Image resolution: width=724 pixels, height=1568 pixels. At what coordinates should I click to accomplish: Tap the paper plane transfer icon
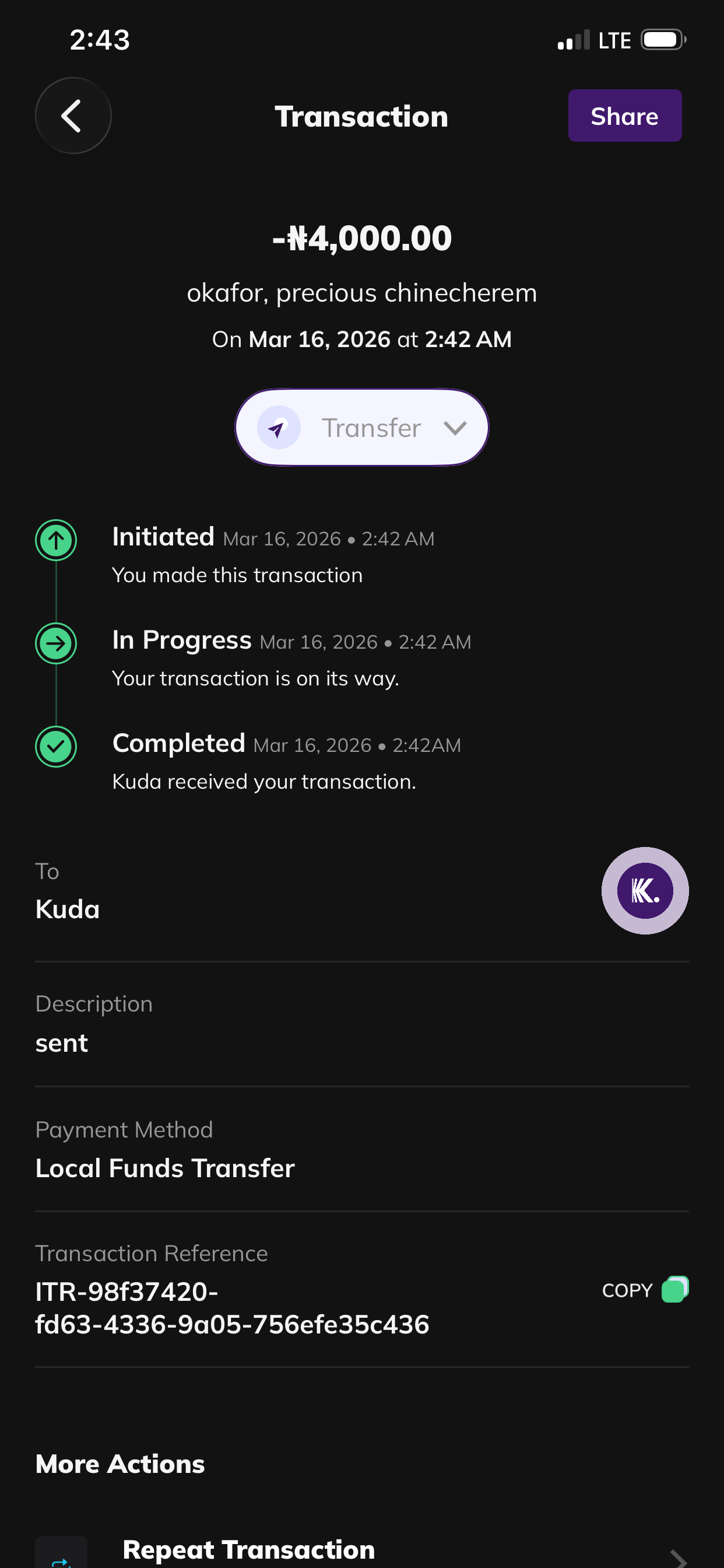coord(279,428)
